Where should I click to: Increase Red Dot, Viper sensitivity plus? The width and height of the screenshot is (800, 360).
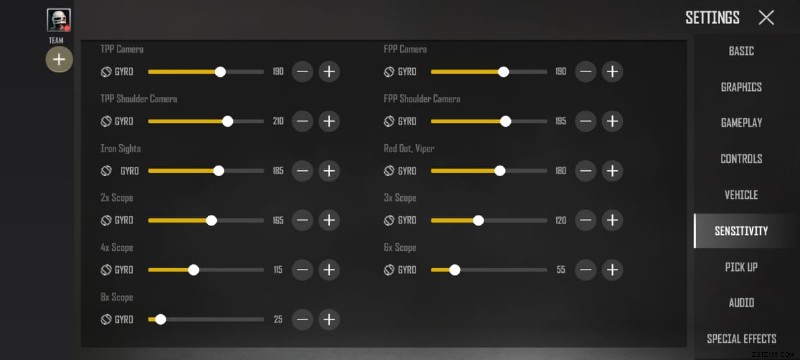point(612,171)
